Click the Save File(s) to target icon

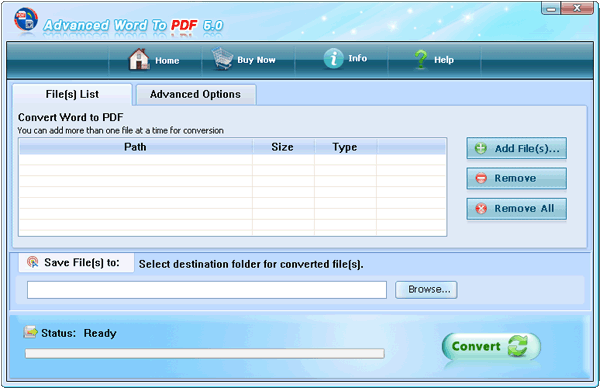(x=33, y=262)
